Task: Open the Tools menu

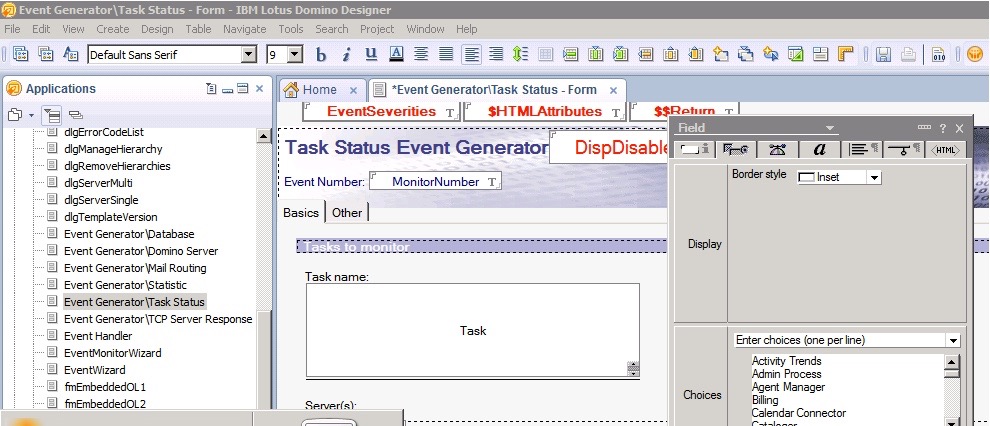Action: tap(290, 29)
